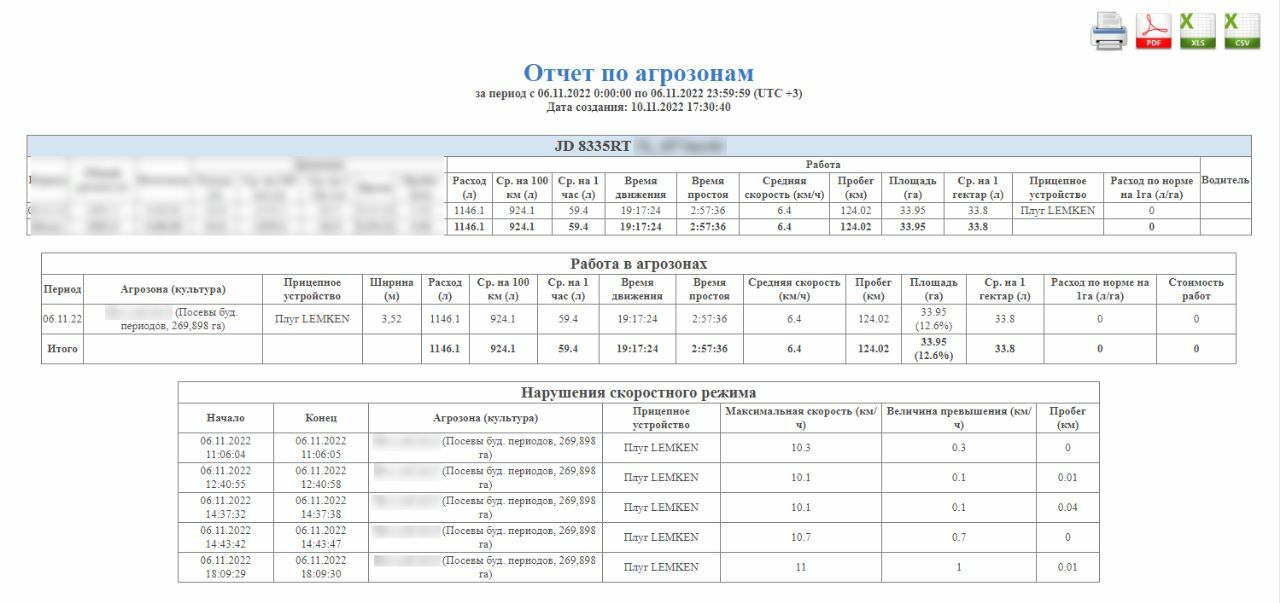Select the report title 'Отчет по агрозонам'
This screenshot has height=603, width=1280.
coord(639,73)
